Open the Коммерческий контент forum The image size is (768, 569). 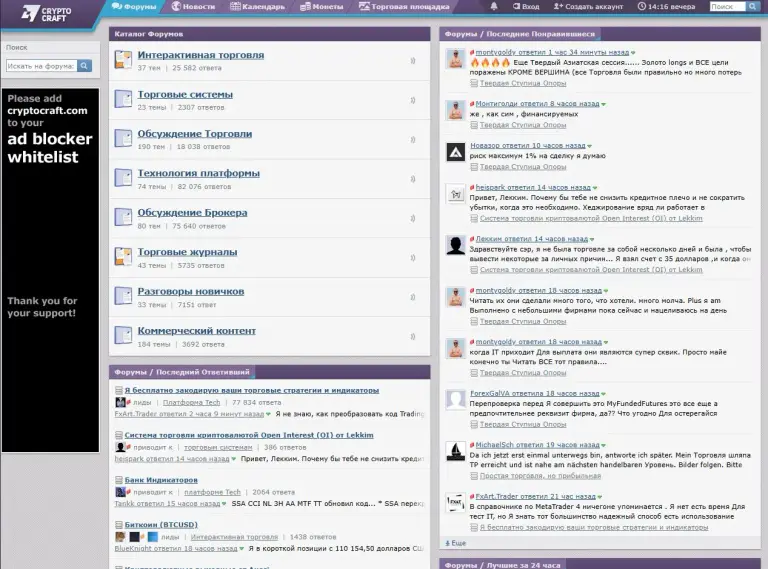(x=197, y=331)
